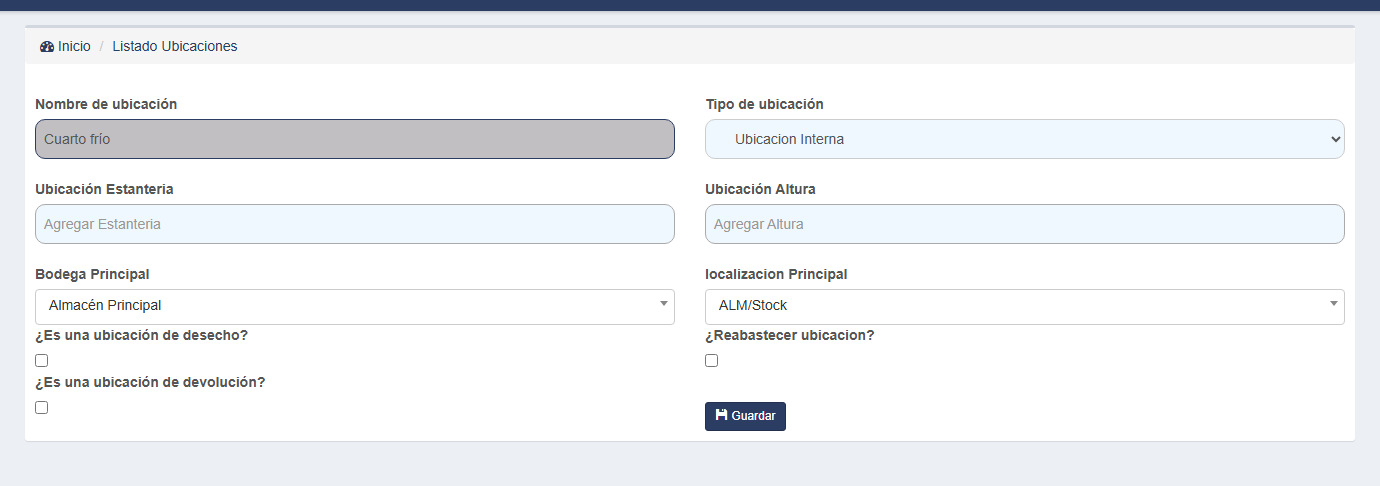Go to Inicio breadcrumb link

[74, 46]
